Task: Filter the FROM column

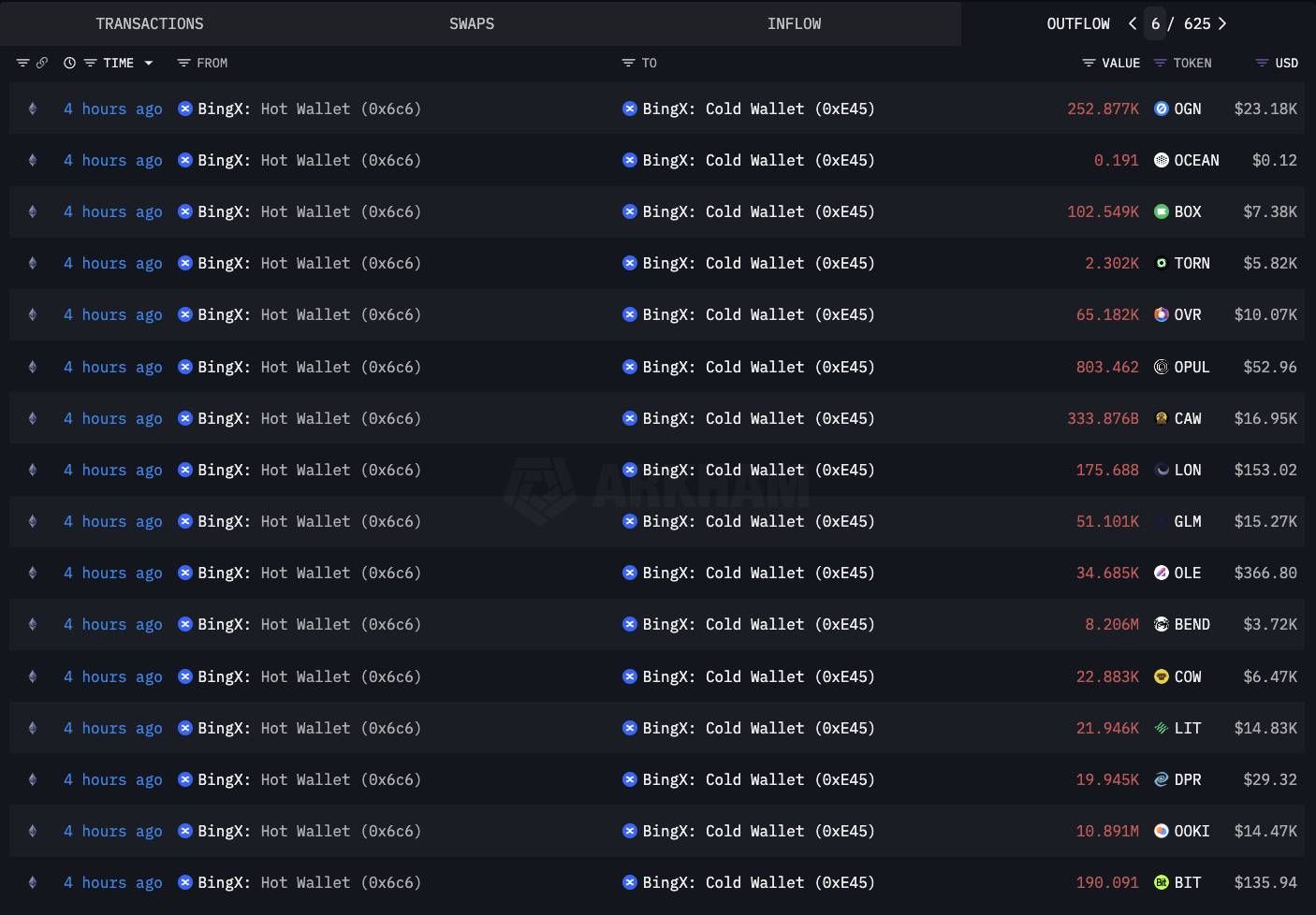Action: point(183,63)
